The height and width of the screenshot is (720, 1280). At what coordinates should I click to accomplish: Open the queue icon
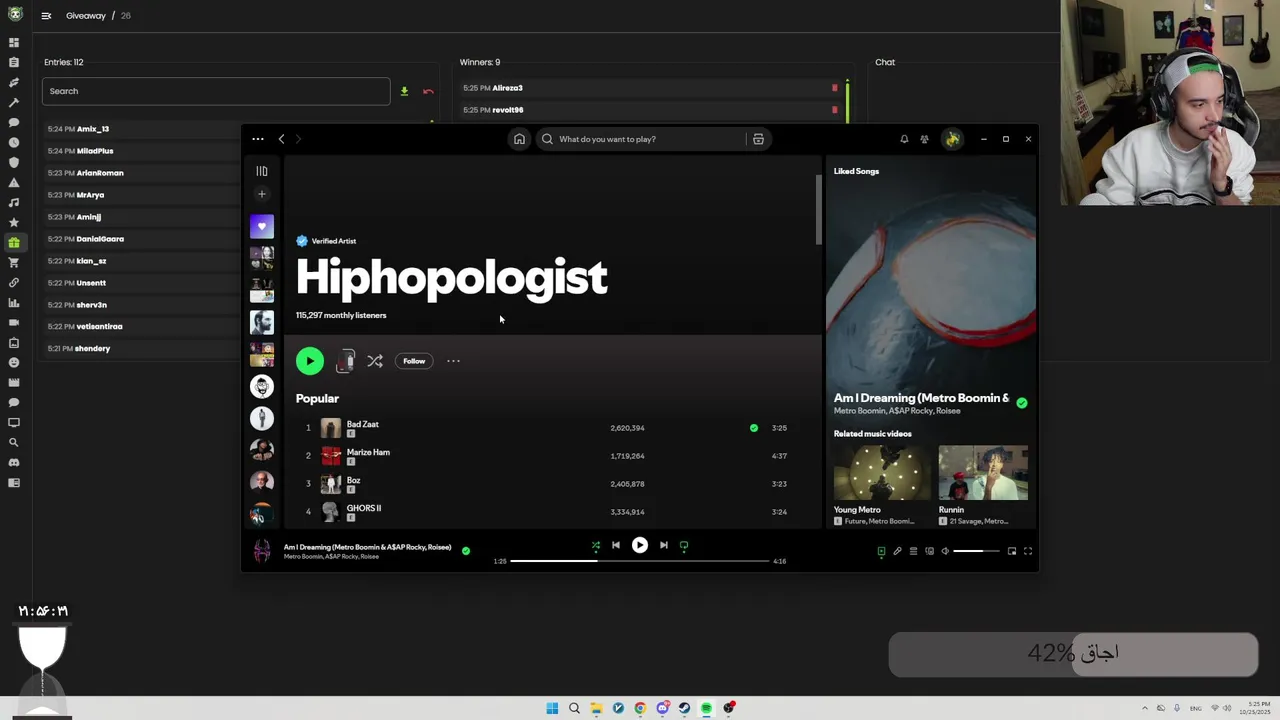pos(913,551)
